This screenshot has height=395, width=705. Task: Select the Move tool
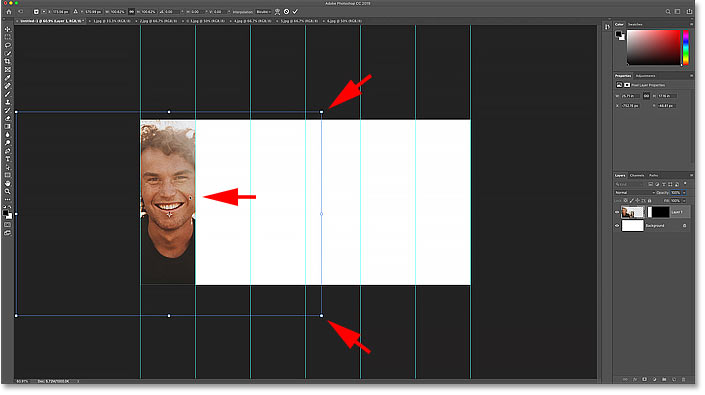coord(8,29)
